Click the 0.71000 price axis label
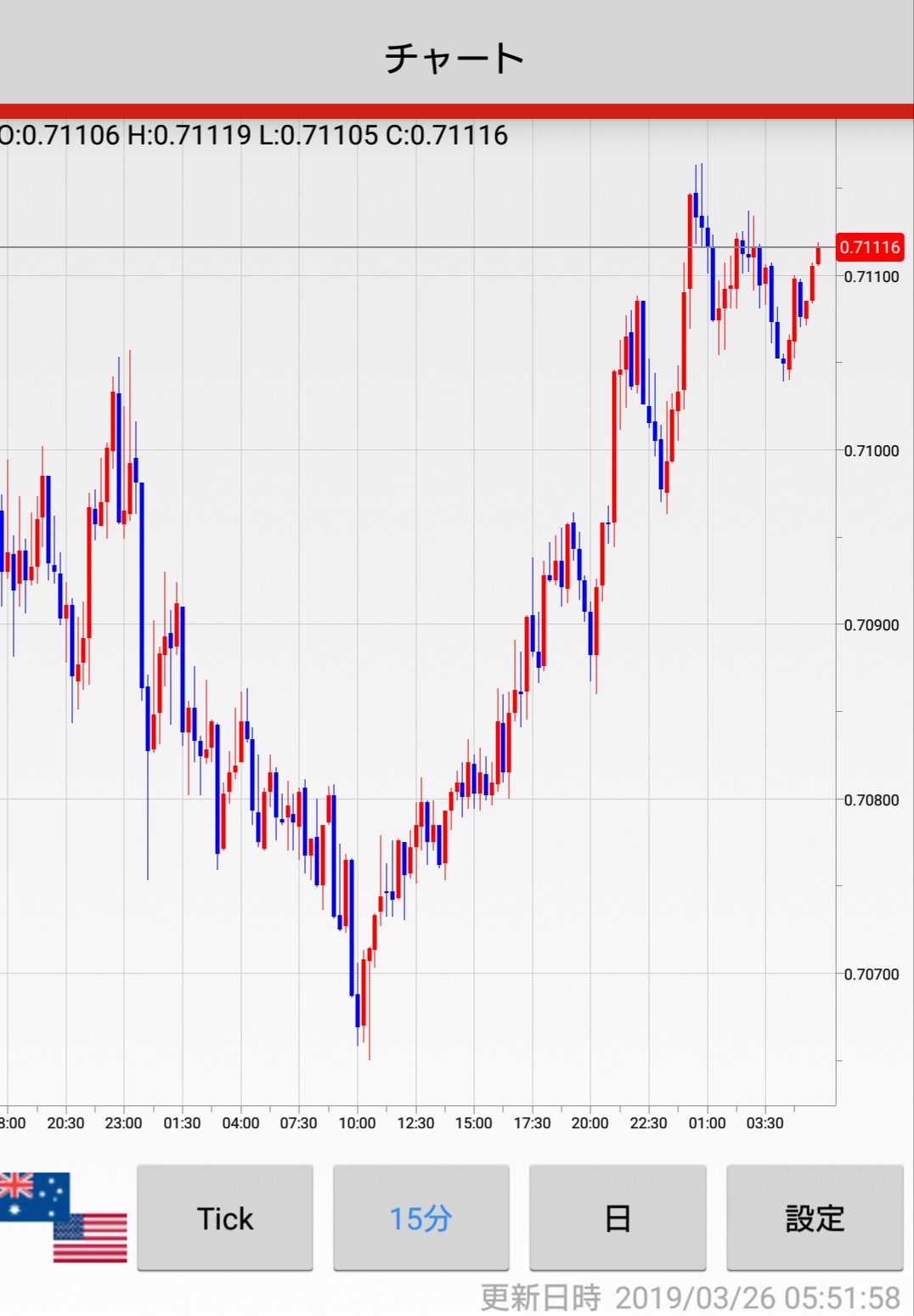 tap(871, 451)
